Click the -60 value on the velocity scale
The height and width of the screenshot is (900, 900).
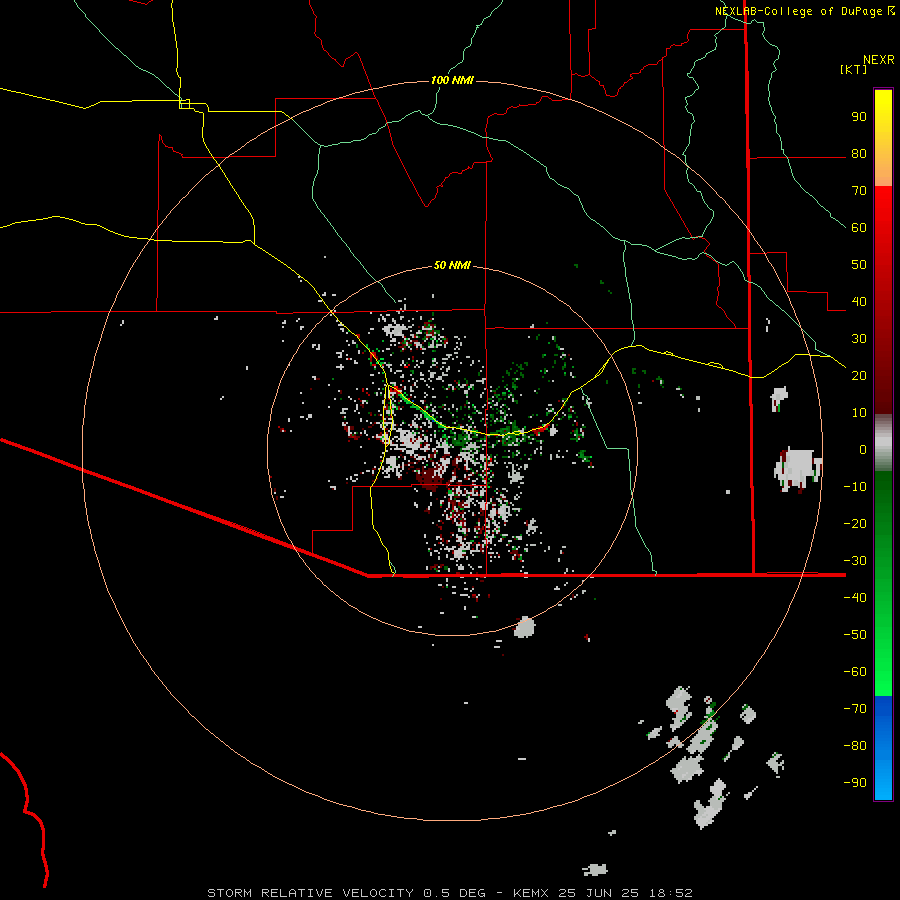point(855,672)
